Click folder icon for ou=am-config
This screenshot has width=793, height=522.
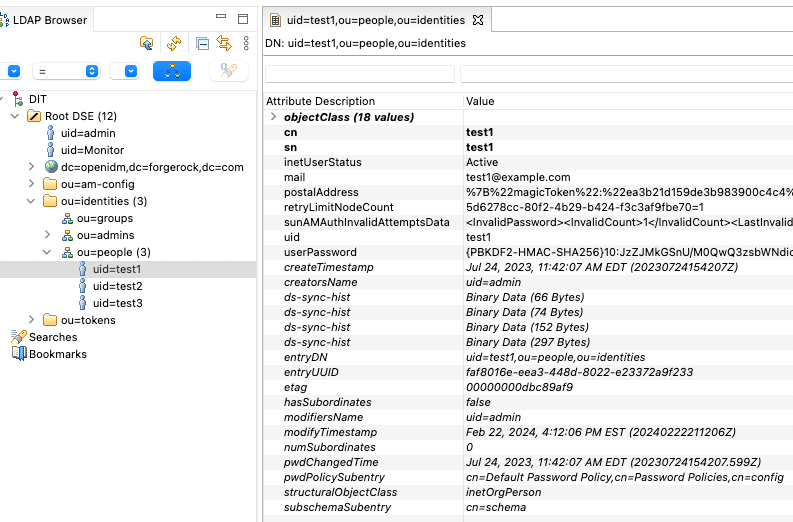tap(50, 184)
